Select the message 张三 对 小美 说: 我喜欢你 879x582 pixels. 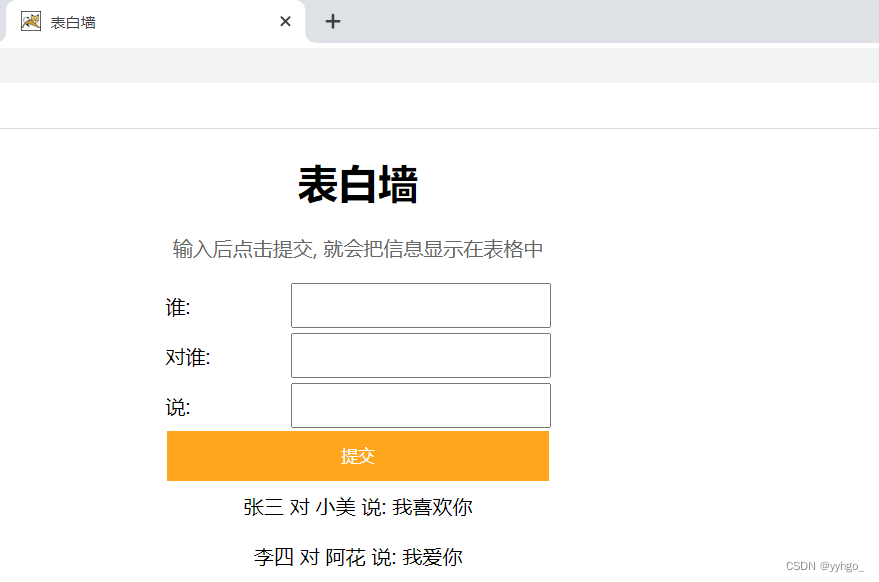(360, 508)
